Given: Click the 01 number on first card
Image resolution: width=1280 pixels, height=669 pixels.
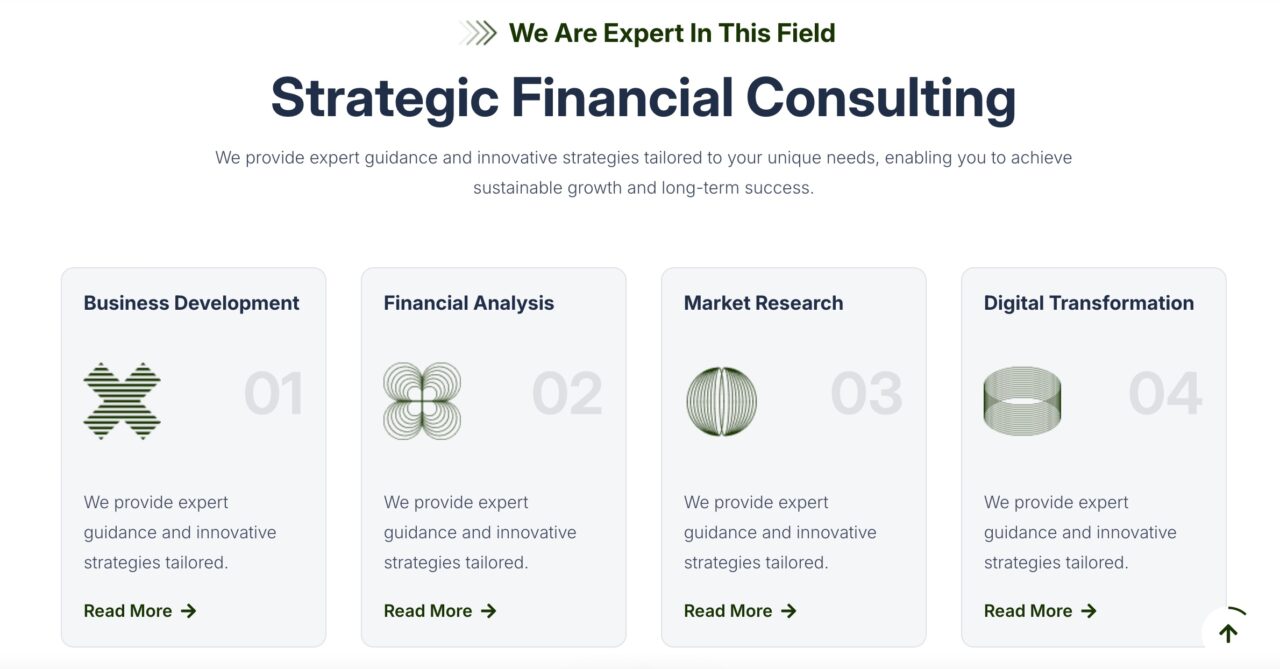Looking at the screenshot, I should 273,393.
